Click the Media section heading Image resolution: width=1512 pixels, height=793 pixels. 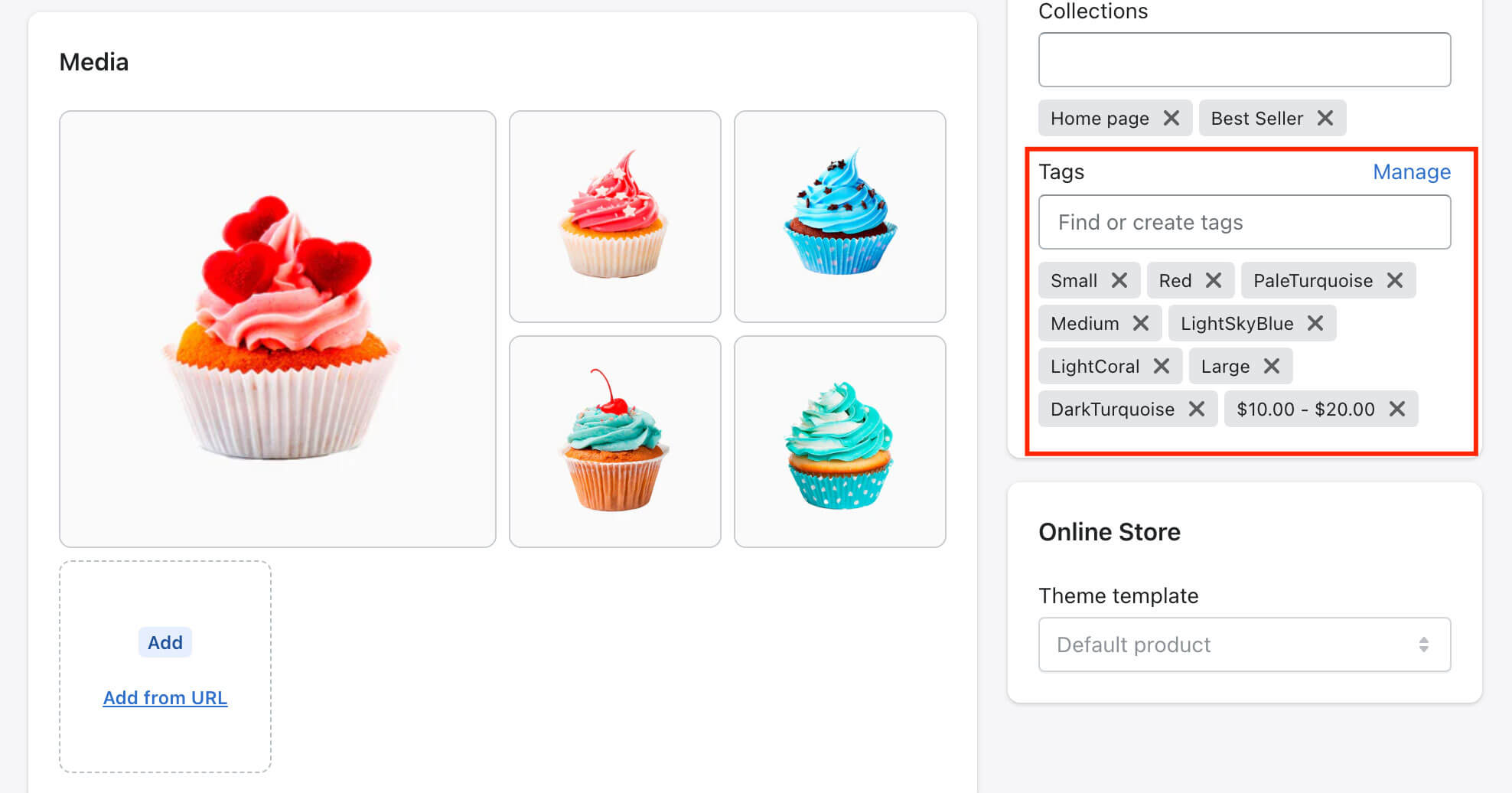[x=94, y=62]
